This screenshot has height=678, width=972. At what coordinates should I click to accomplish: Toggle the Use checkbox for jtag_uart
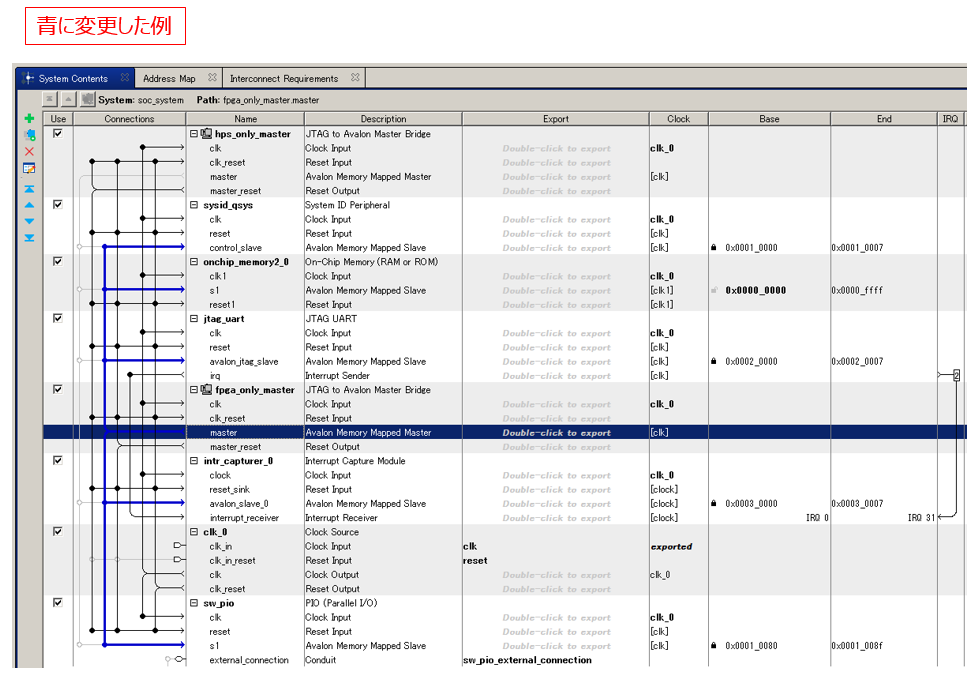(x=58, y=319)
